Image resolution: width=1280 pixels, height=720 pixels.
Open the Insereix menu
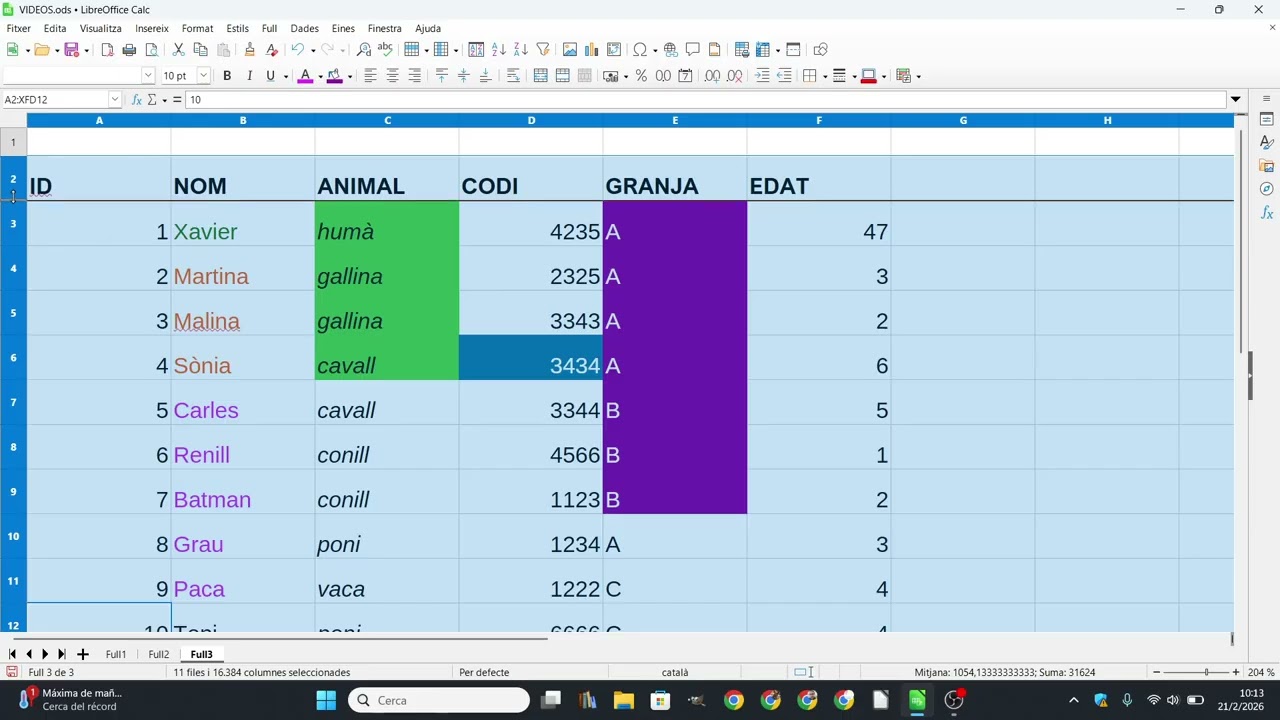(152, 28)
